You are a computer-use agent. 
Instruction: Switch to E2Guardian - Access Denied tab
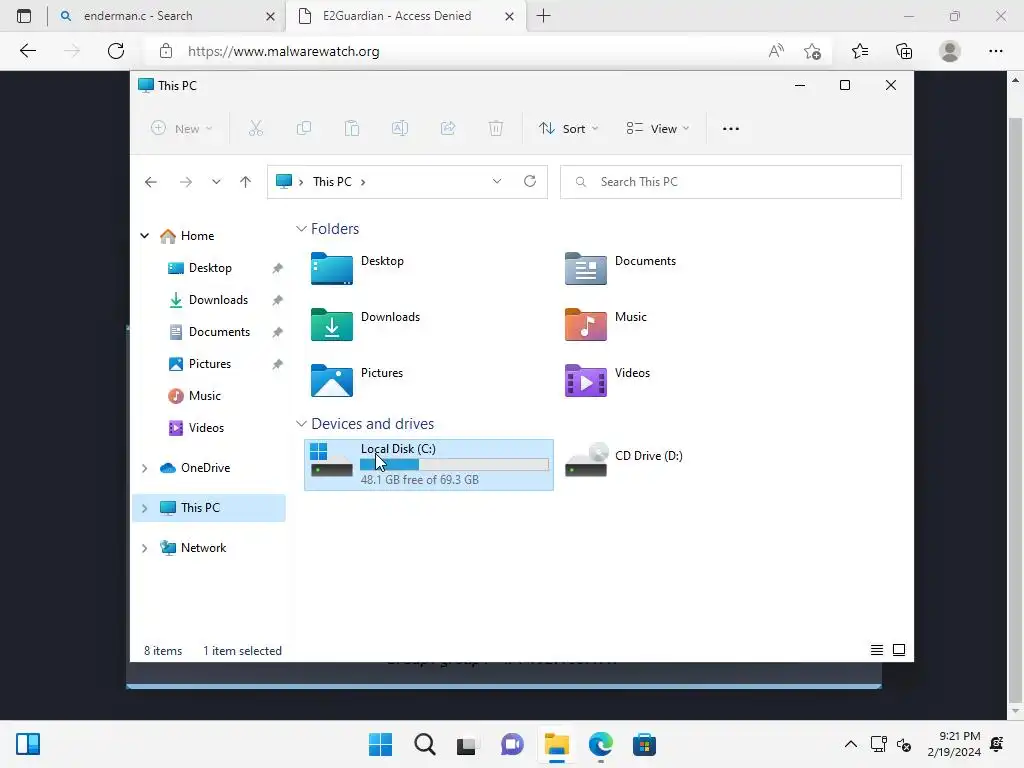coord(405,16)
